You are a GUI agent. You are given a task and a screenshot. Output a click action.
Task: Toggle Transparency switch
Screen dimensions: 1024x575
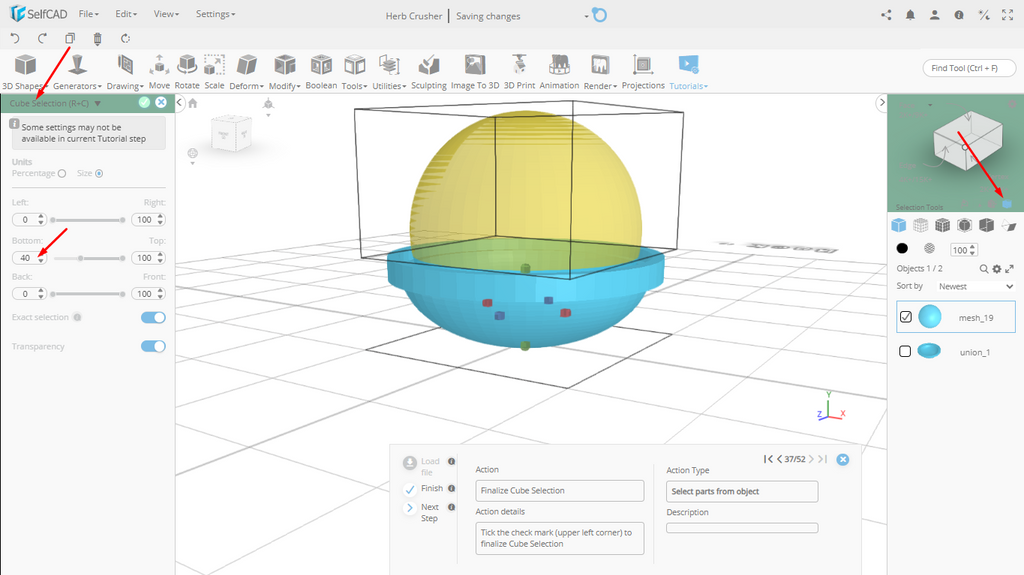153,346
